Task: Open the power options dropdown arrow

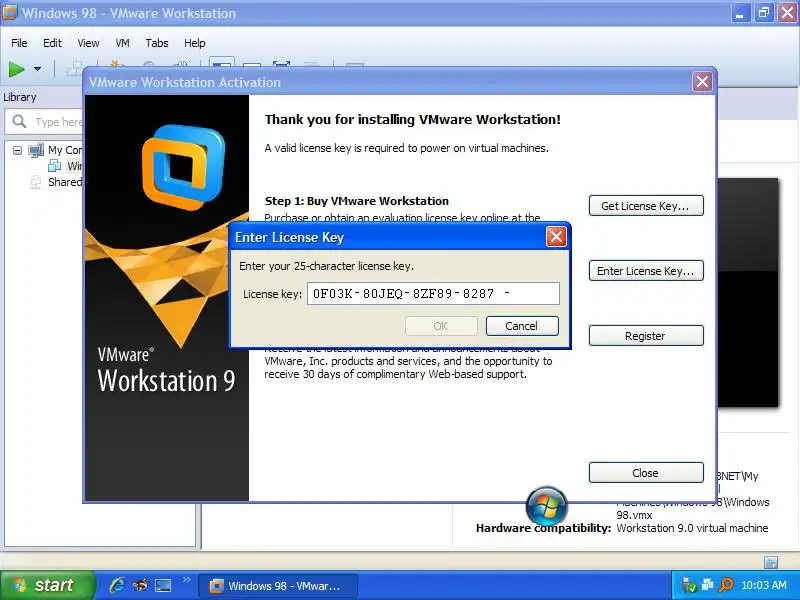Action: tap(37, 68)
